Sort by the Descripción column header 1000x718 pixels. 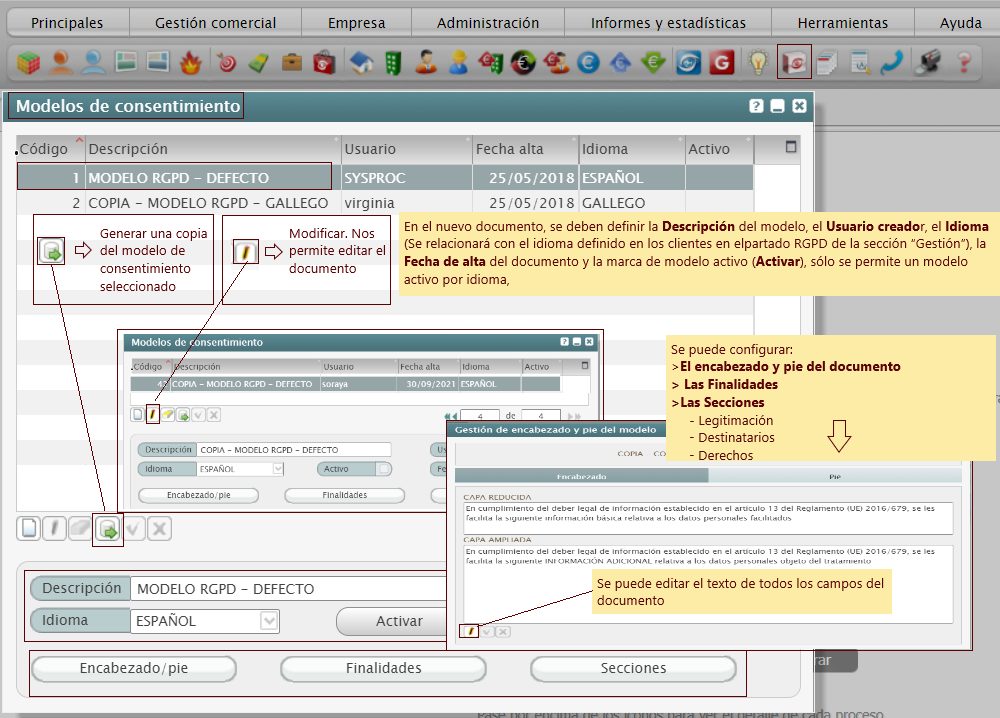tap(213, 149)
